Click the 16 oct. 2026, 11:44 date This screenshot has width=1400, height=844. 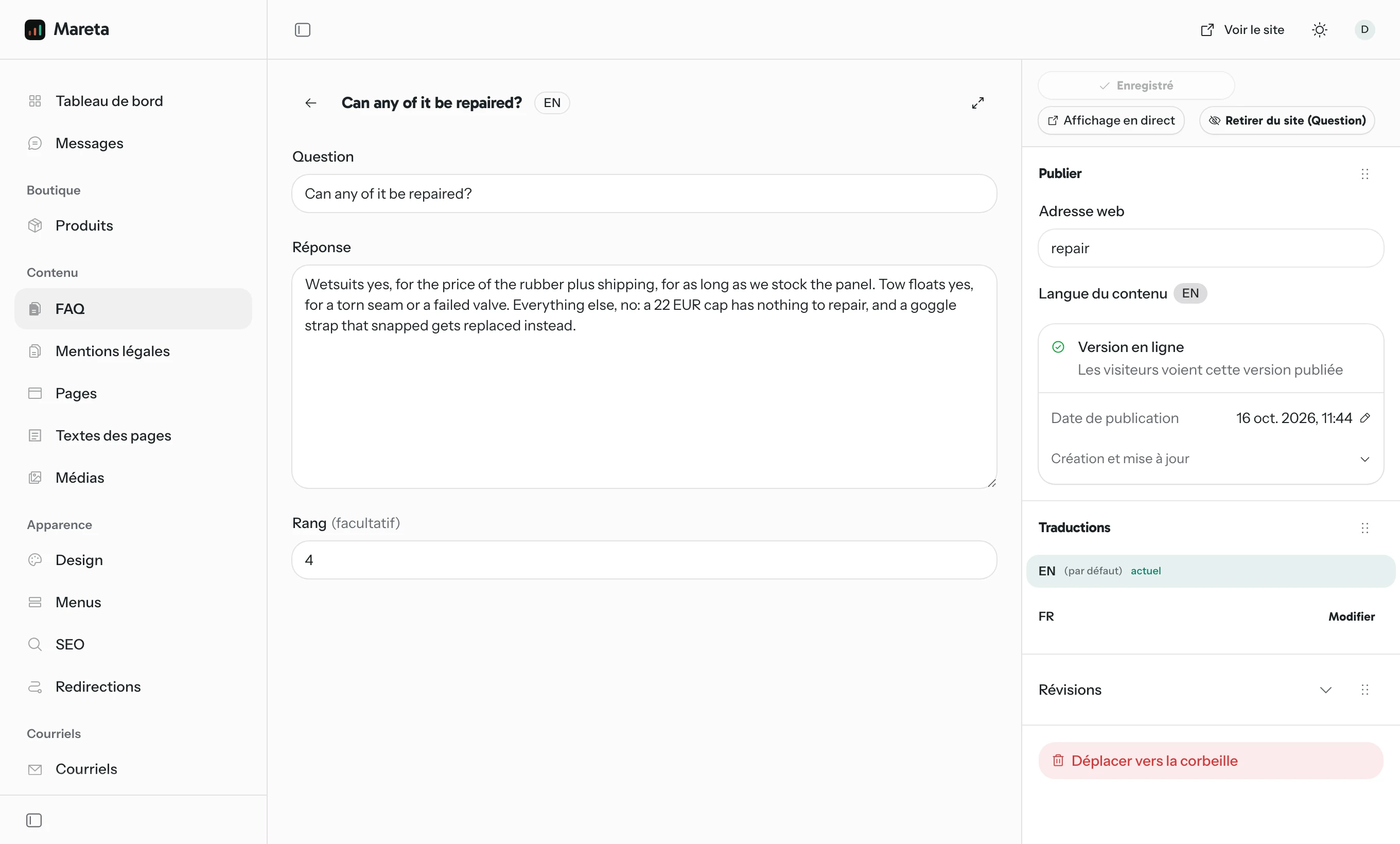coord(1294,418)
